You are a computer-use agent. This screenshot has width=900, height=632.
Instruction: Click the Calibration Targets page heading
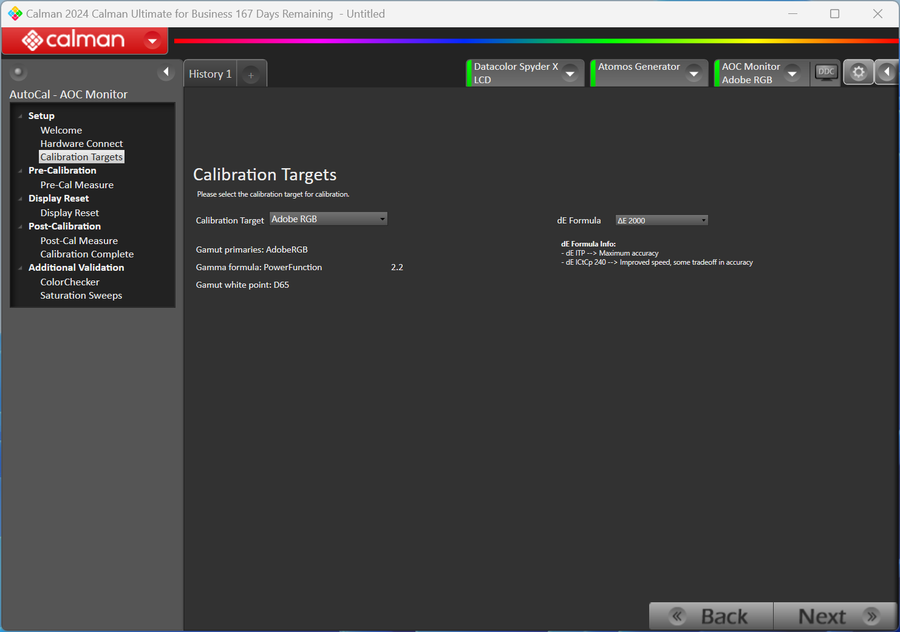click(265, 175)
